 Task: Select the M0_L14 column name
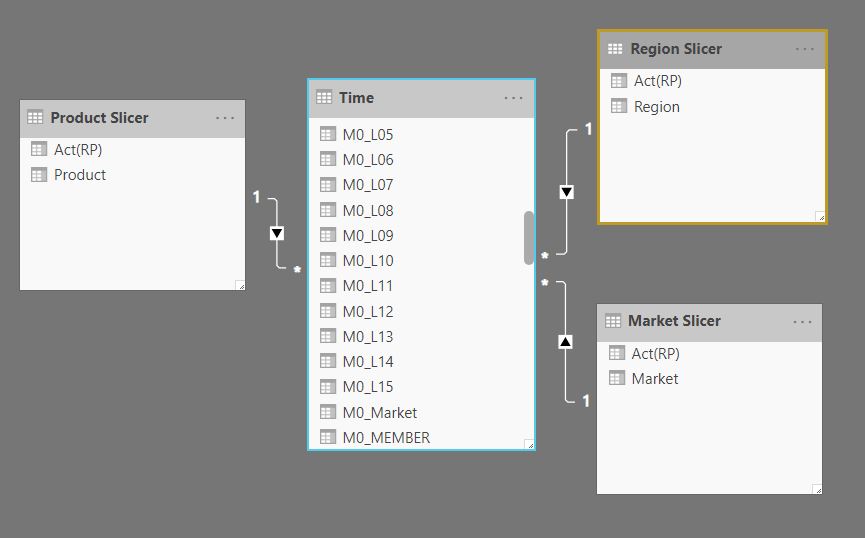click(x=368, y=362)
